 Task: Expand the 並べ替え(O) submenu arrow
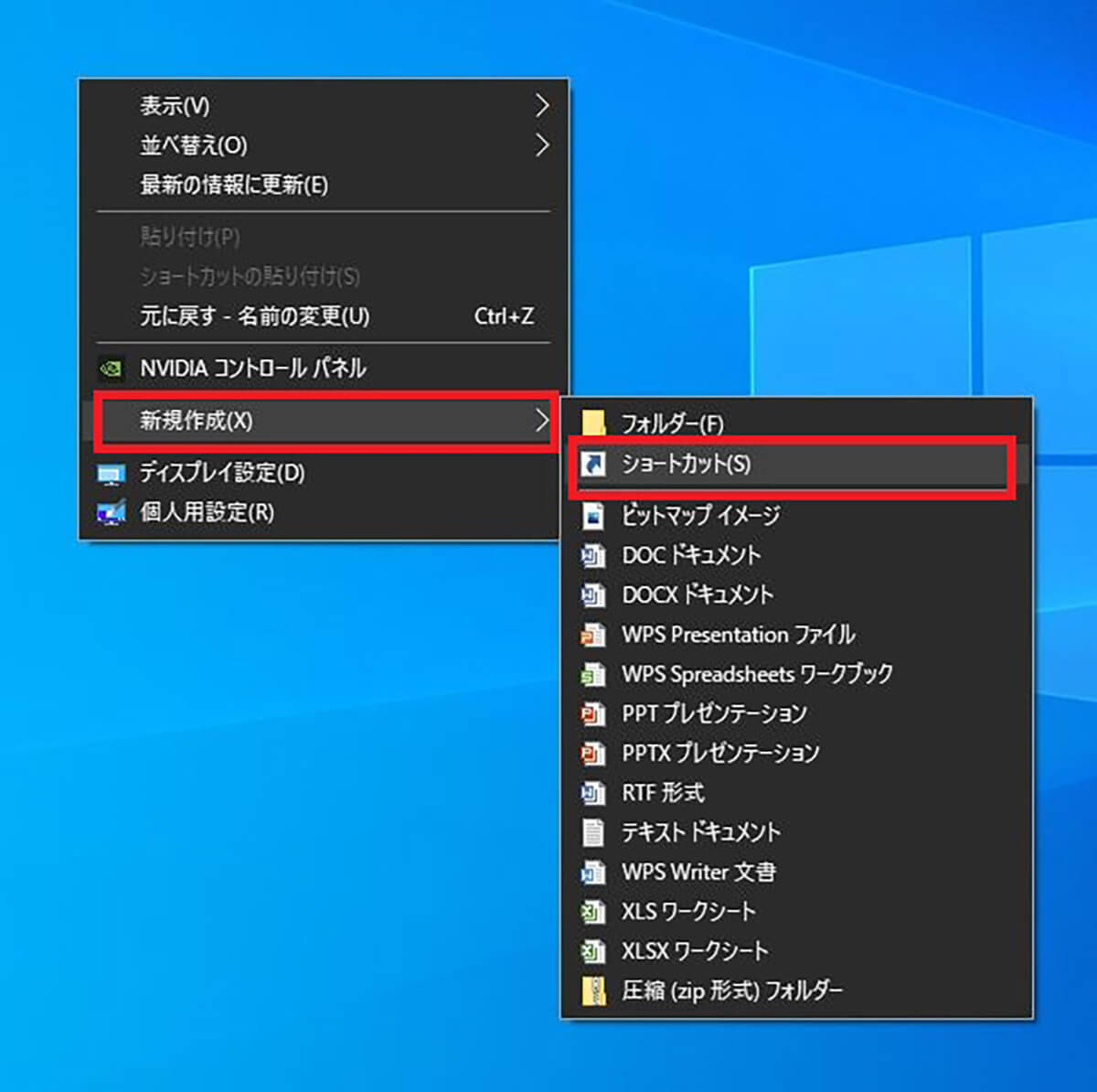(541, 145)
